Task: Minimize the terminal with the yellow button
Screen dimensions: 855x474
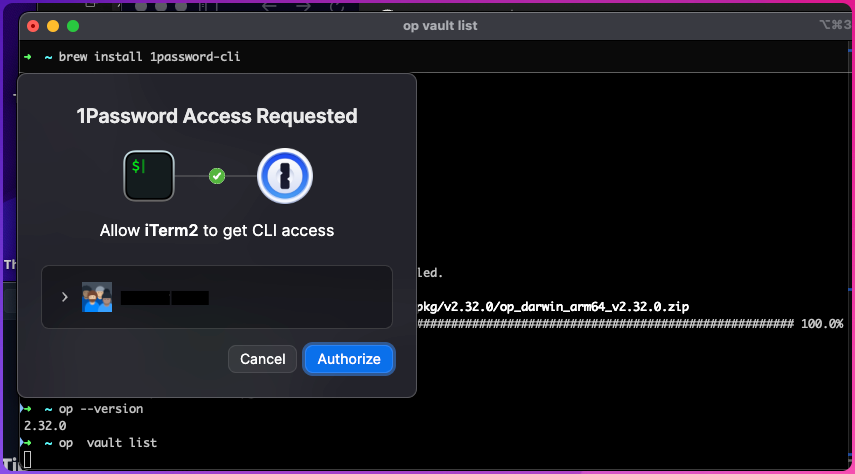Action: (x=53, y=26)
